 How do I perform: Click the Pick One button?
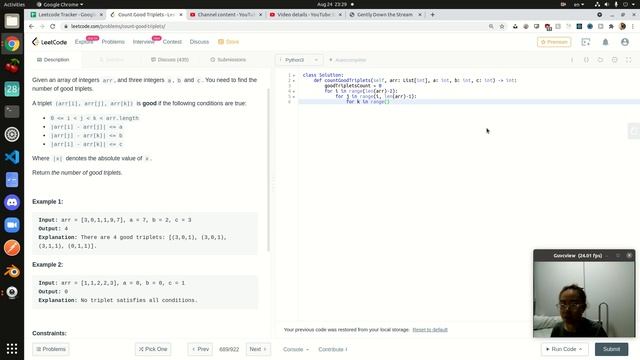pos(153,349)
